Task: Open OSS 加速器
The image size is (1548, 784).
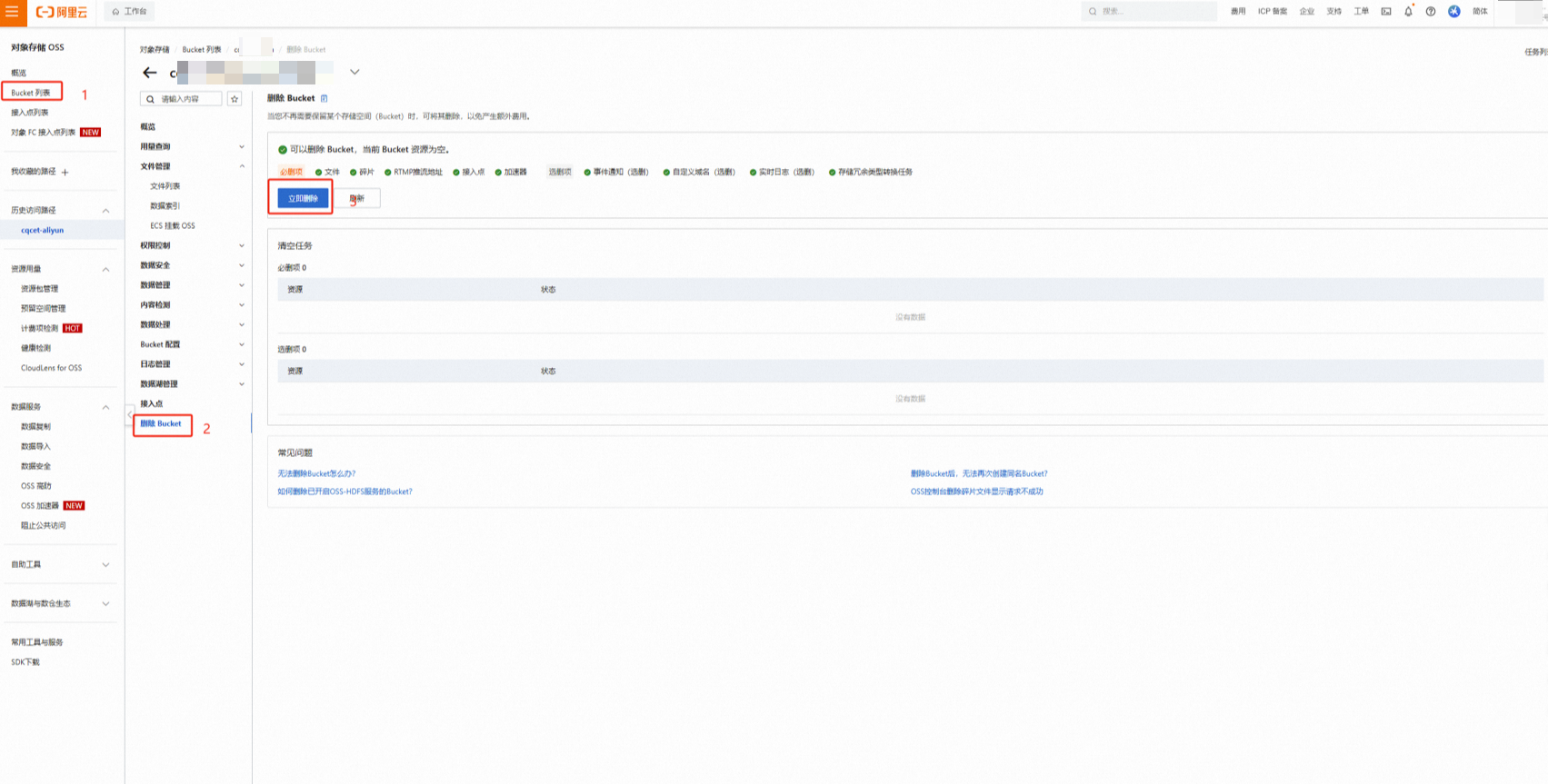Action: [40, 506]
